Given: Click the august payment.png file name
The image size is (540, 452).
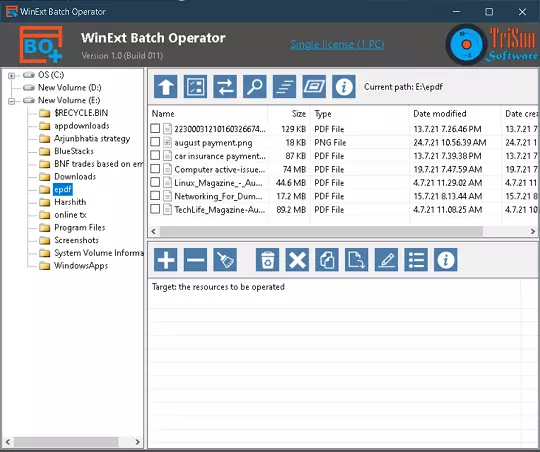Looking at the screenshot, I should (x=213, y=143).
